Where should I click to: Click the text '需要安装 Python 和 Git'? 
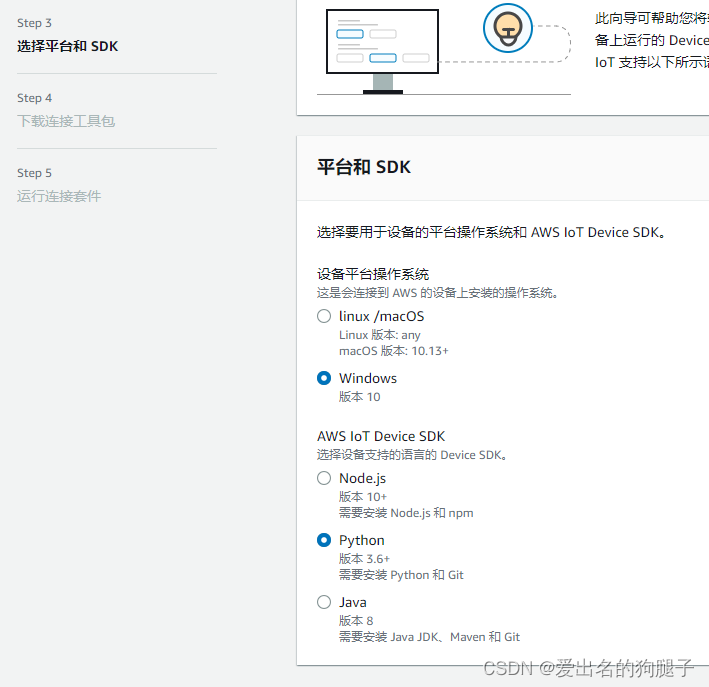click(401, 575)
